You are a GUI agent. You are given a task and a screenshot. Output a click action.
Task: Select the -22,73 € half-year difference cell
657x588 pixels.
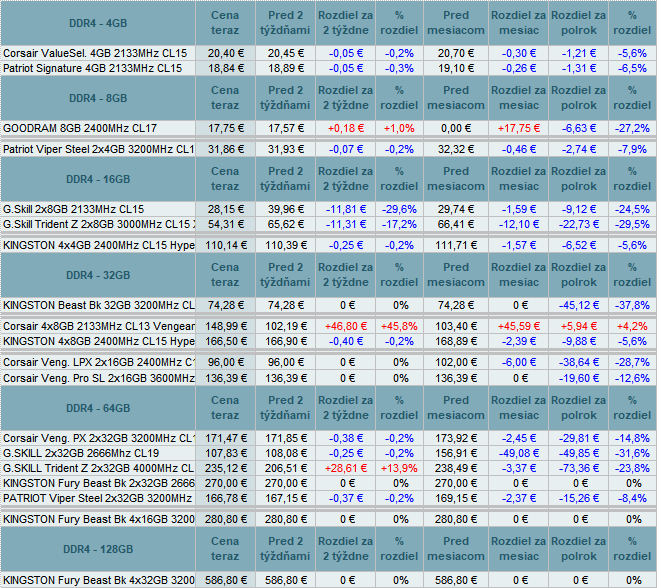click(x=579, y=224)
